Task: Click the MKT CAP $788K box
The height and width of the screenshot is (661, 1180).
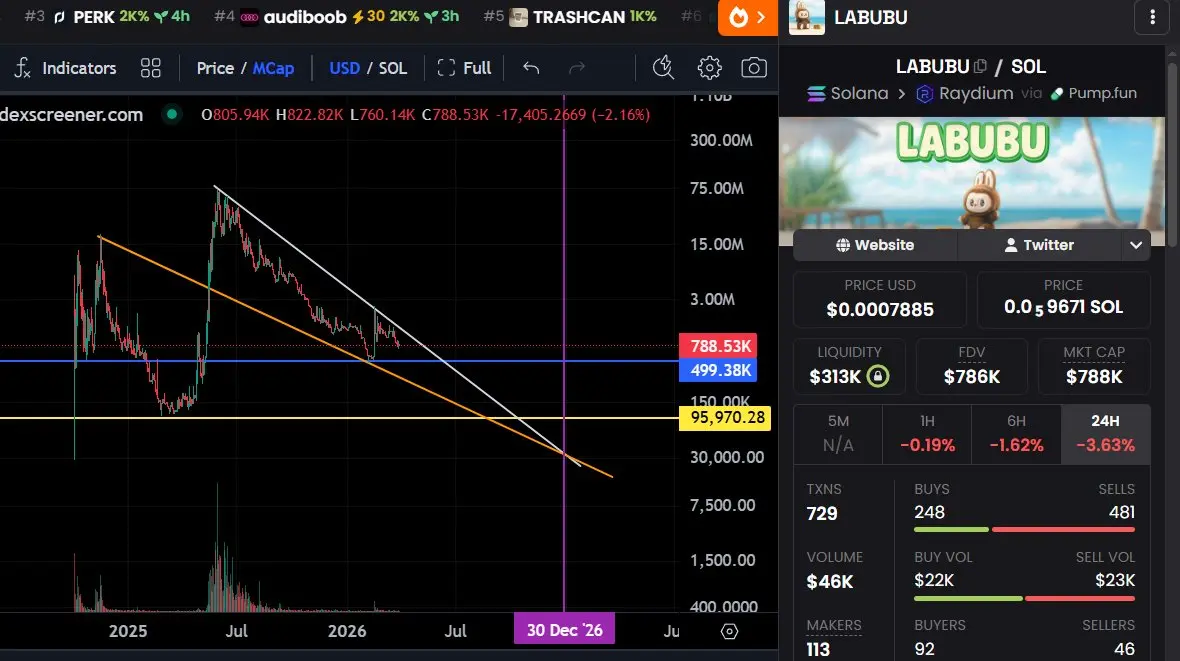Action: (x=1094, y=366)
